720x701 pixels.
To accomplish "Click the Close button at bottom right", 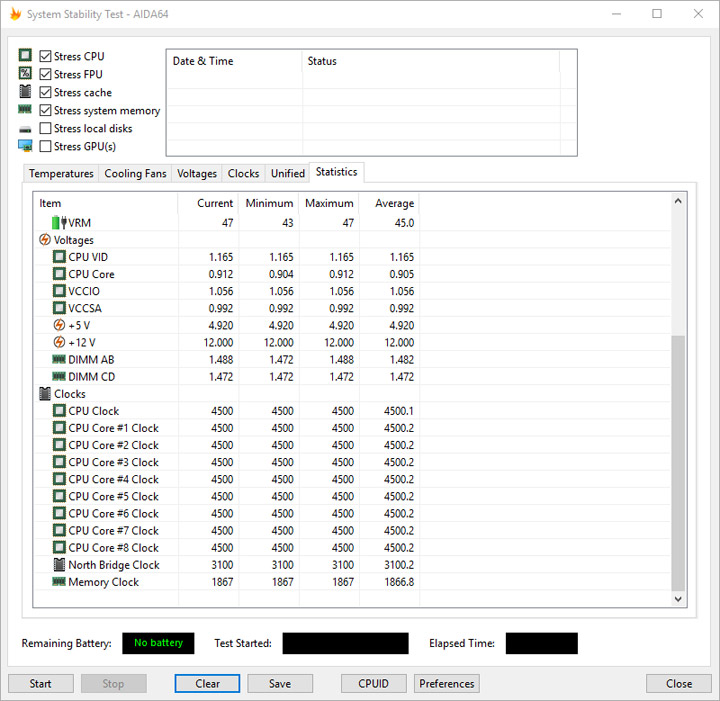I will click(679, 684).
